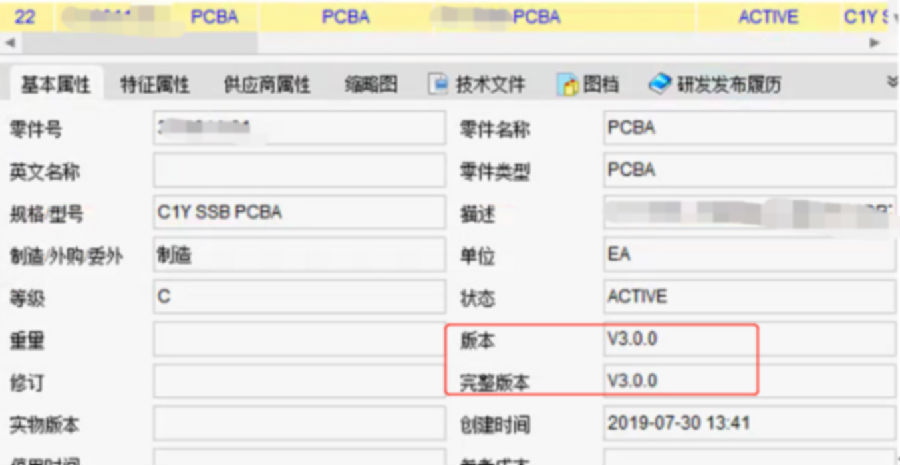
Task: Click the 零件名称 field showing PCBA
Action: click(x=749, y=127)
